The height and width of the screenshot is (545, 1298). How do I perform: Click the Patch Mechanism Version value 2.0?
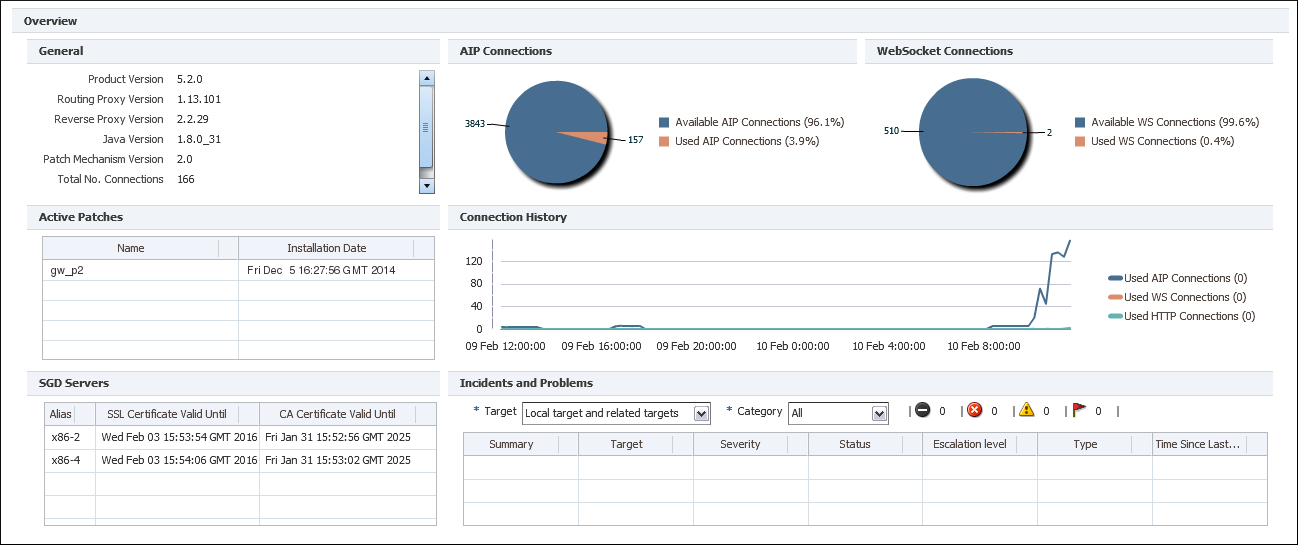pyautogui.click(x=184, y=159)
